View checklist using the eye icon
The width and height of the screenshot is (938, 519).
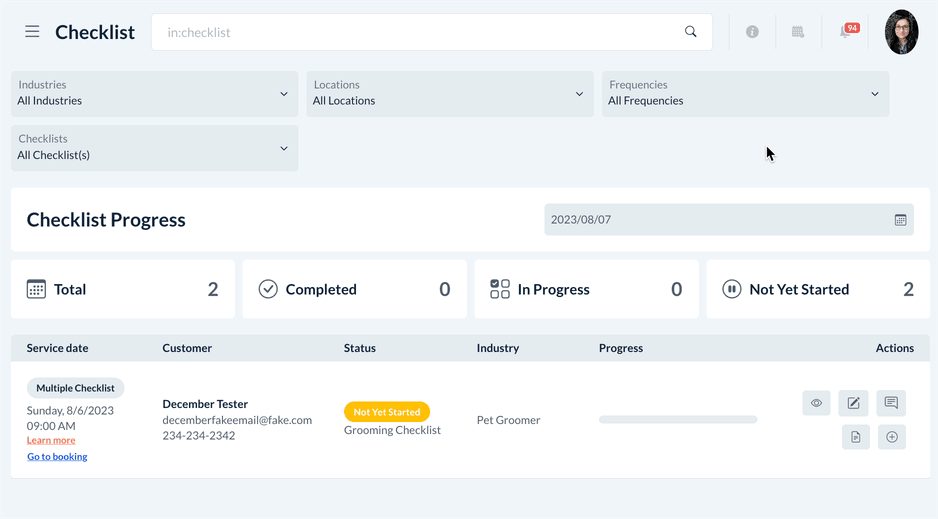(816, 403)
